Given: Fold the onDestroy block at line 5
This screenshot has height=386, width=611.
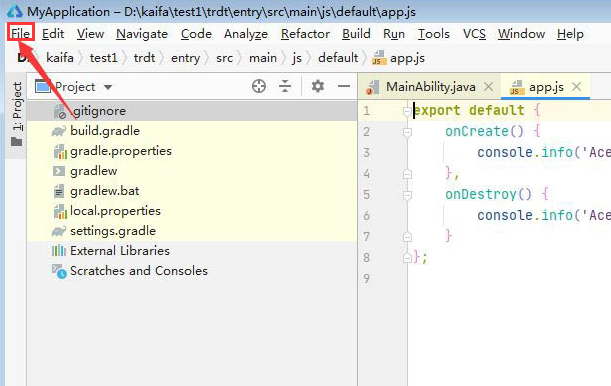Looking at the screenshot, I should click(x=407, y=195).
